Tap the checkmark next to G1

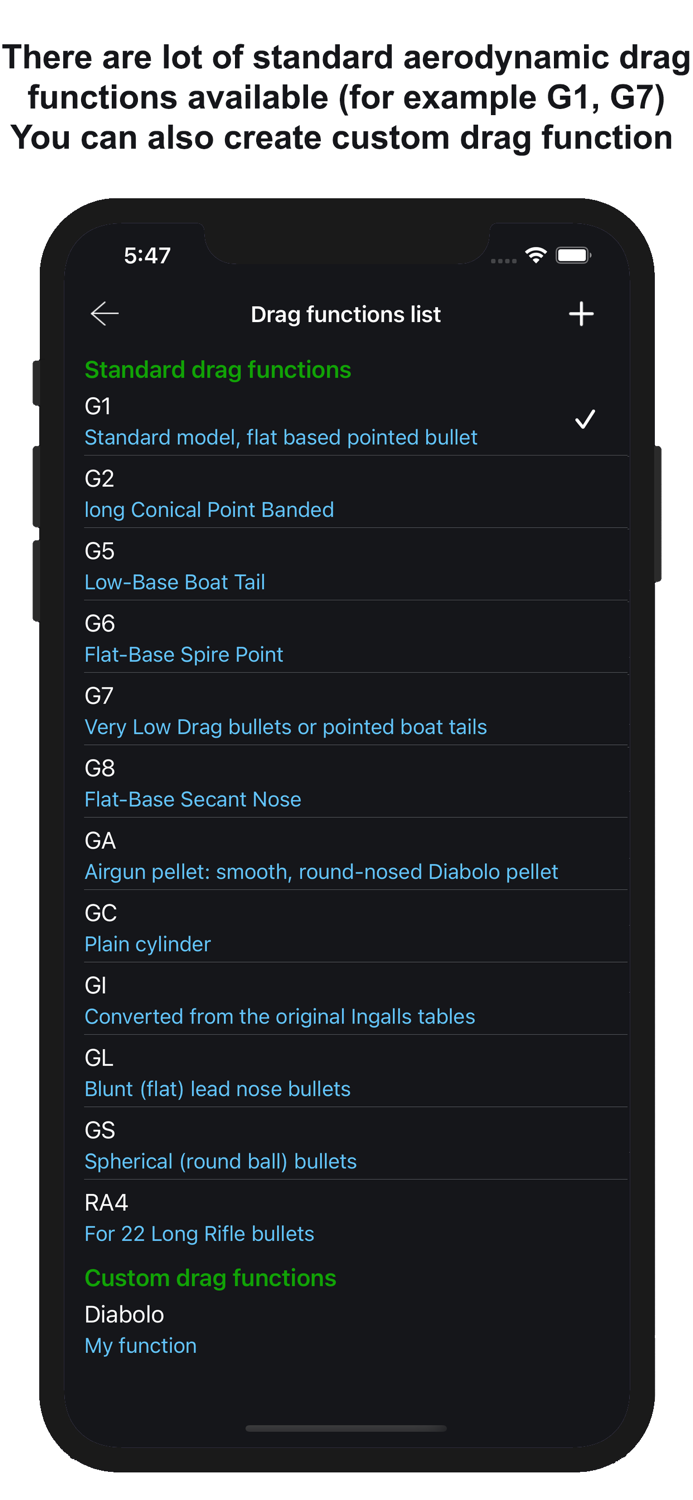pyautogui.click(x=585, y=419)
